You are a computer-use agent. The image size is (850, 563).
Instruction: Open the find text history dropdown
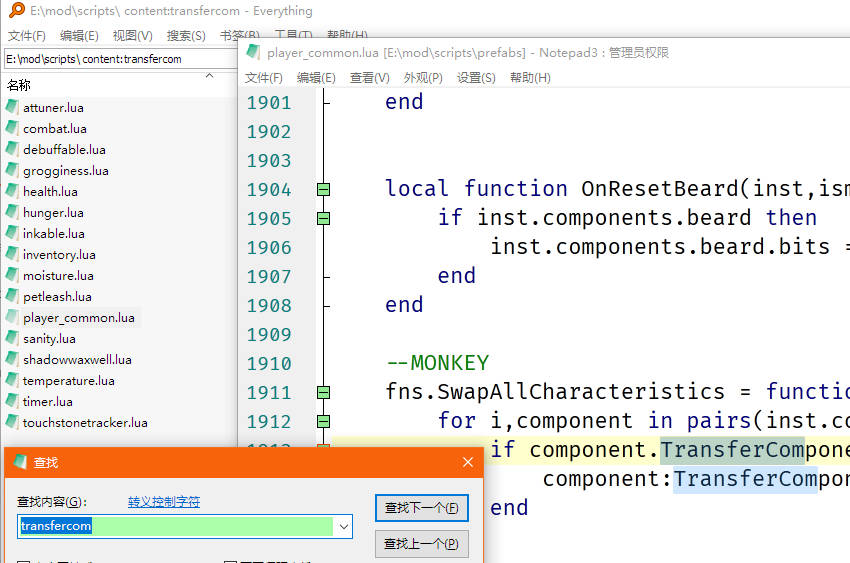tap(344, 526)
